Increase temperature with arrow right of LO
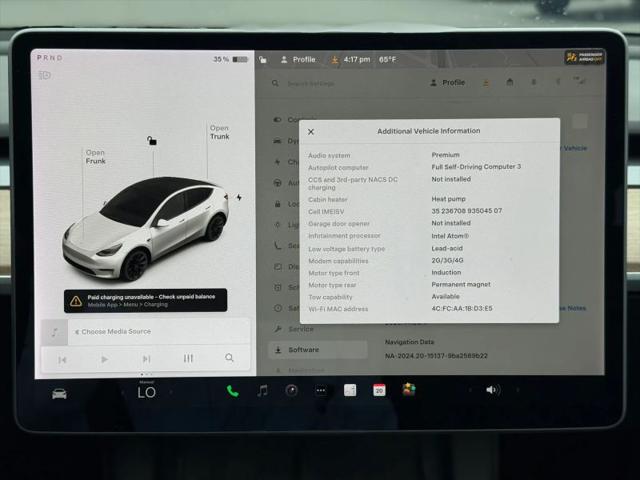This screenshot has width=640, height=480. [x=171, y=393]
